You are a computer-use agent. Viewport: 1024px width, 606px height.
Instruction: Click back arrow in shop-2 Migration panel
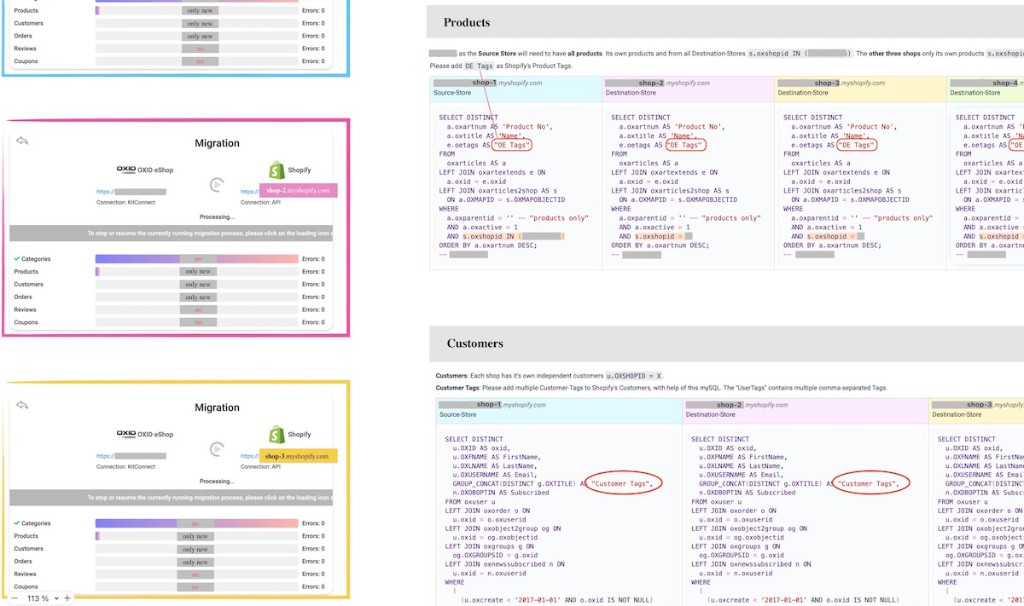[x=22, y=141]
